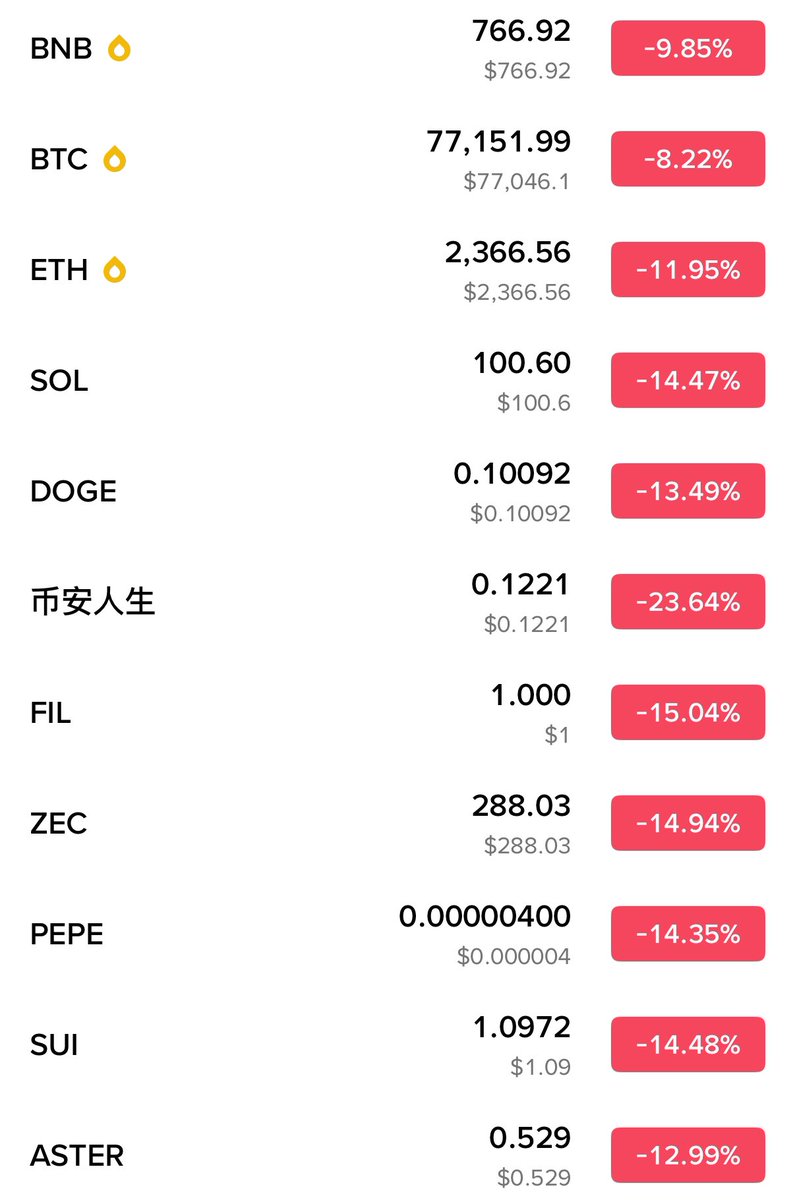Click the FIL -15.04% red badge
Viewport: 795px width, 1200px height.
point(688,713)
